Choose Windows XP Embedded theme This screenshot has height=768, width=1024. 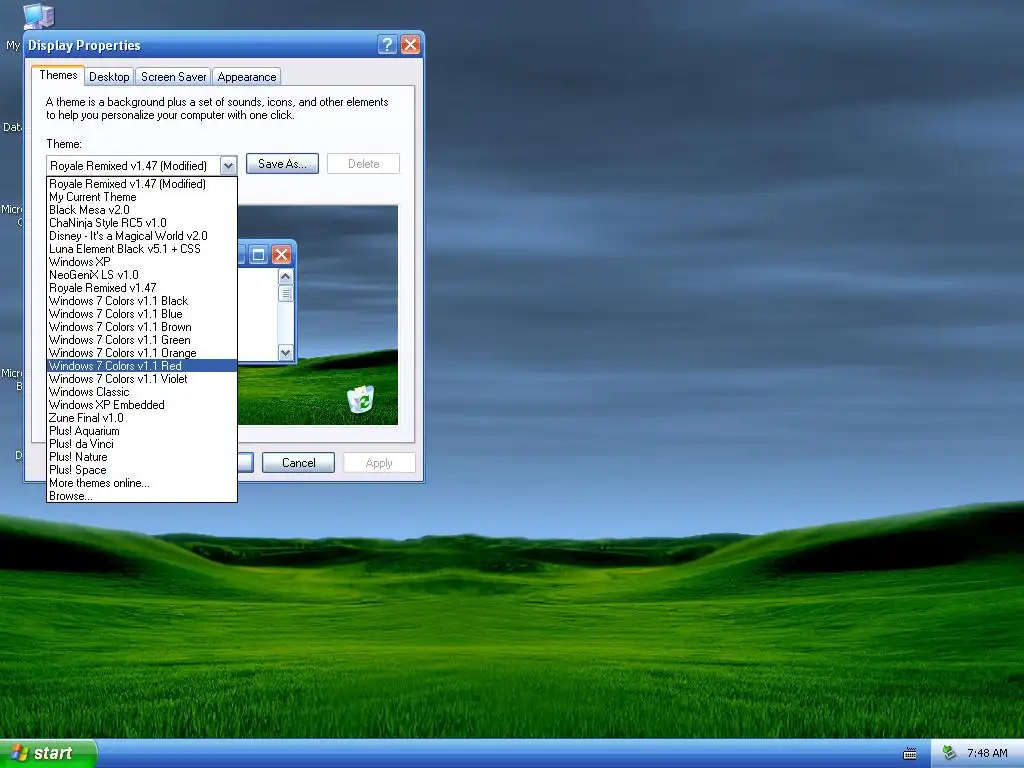coord(142,405)
